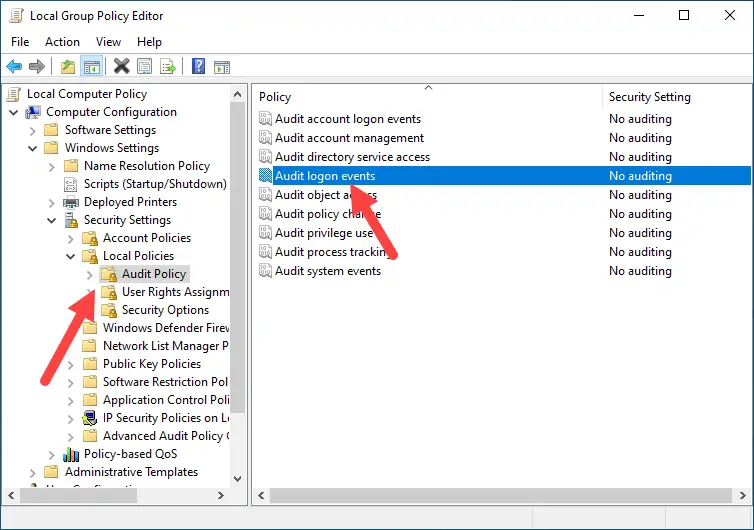The image size is (754, 530).
Task: Click the Security Options folder icon
Action: coord(109,310)
